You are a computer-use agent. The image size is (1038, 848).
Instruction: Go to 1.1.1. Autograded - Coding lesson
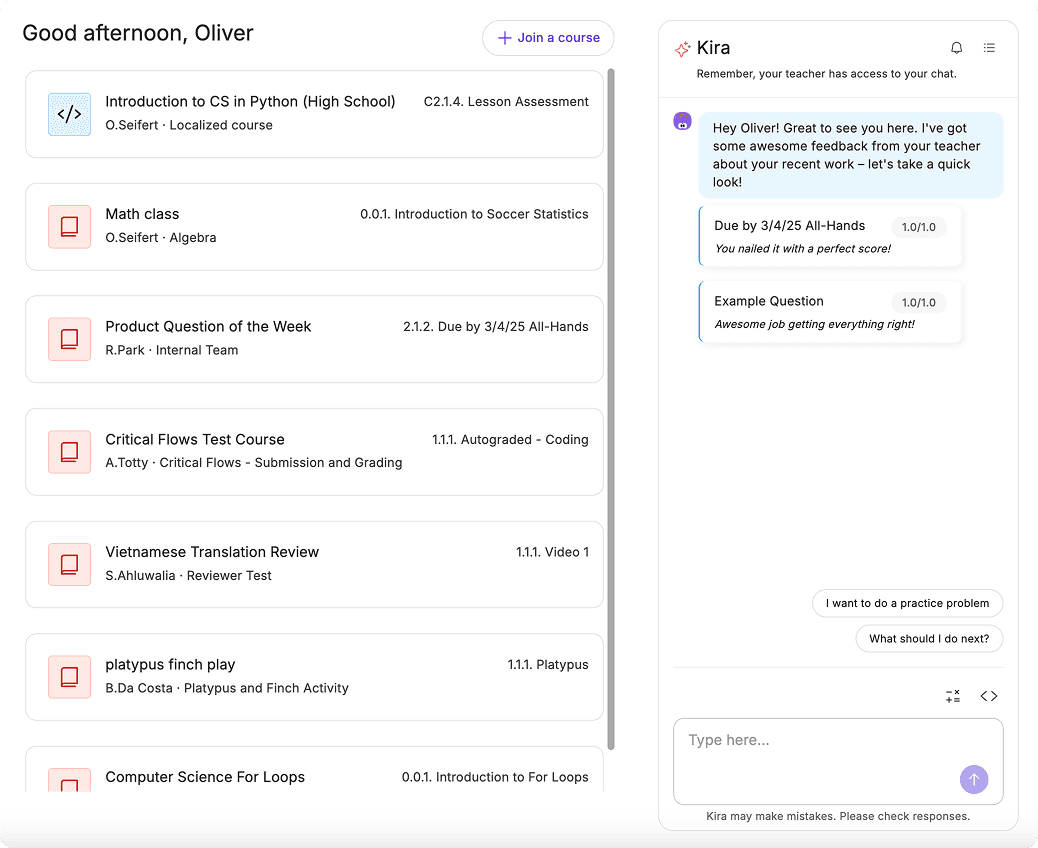[510, 440]
